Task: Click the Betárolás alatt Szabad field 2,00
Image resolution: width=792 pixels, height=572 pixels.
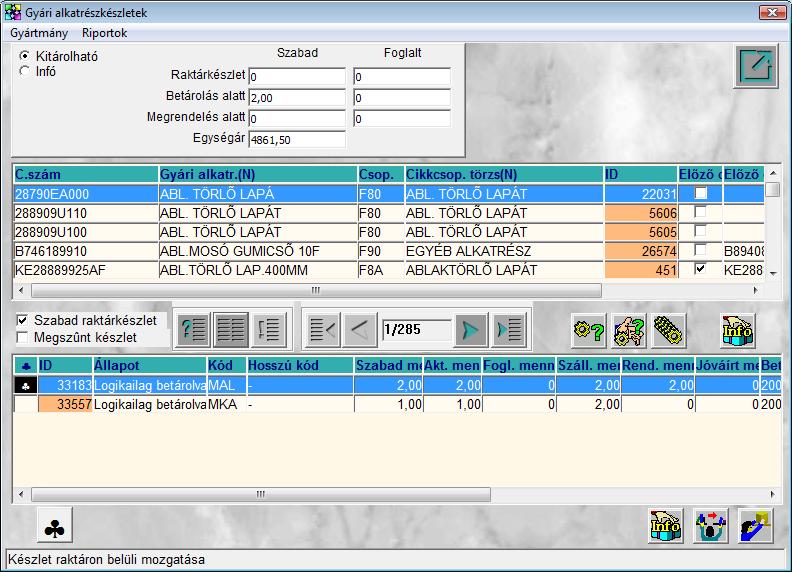Action: (297, 98)
